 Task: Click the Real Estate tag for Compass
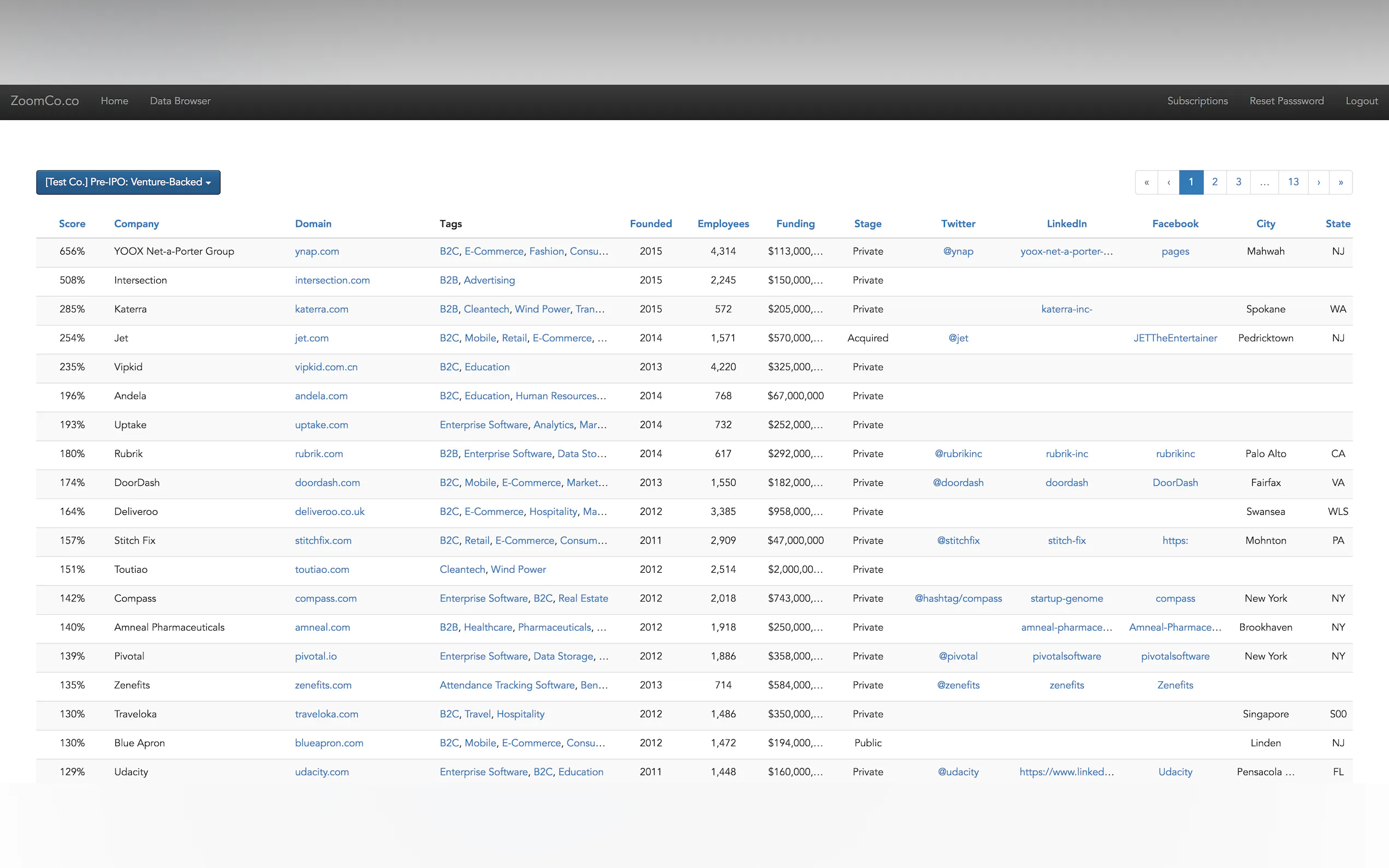(x=583, y=598)
